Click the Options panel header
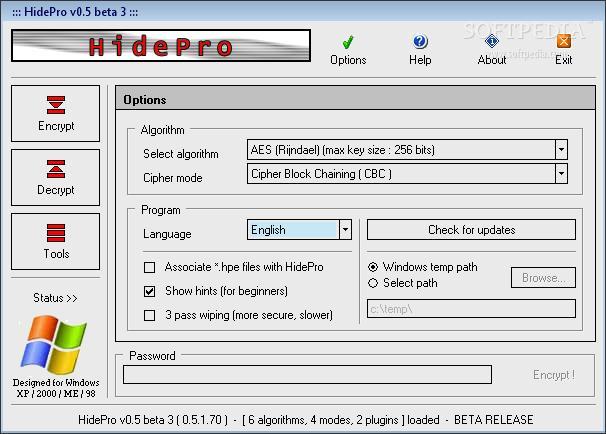The image size is (606, 434). 355,99
